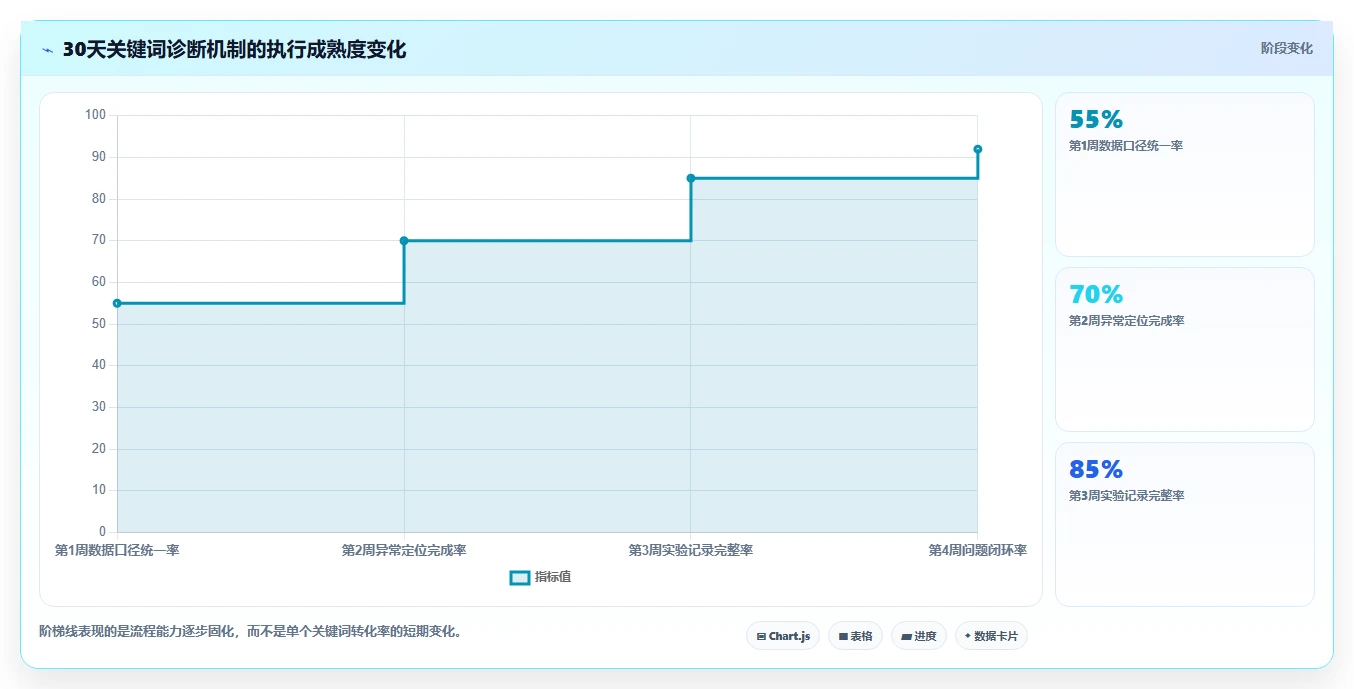Click the 指标值 legend color box
The height and width of the screenshot is (689, 1354).
click(x=520, y=577)
